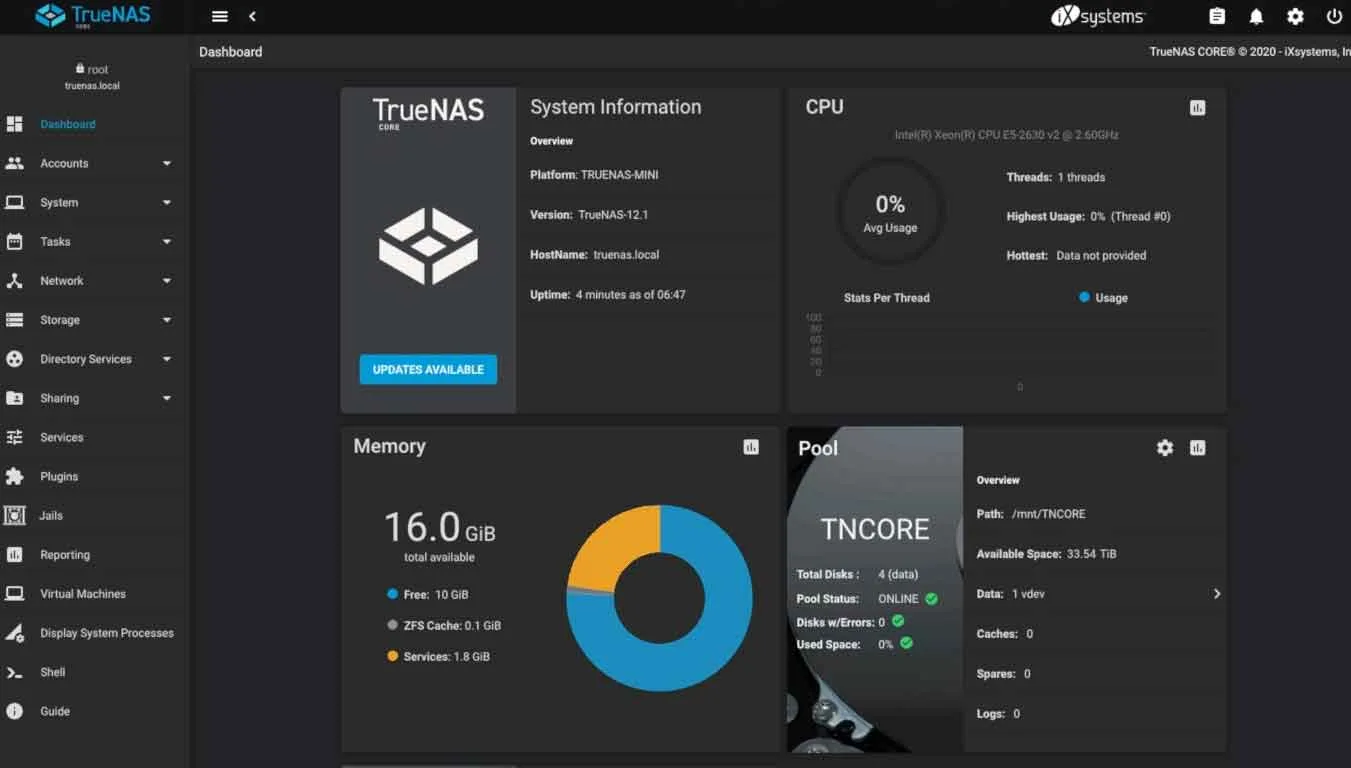Open Plugins page
The image size is (1351, 768).
(x=59, y=476)
